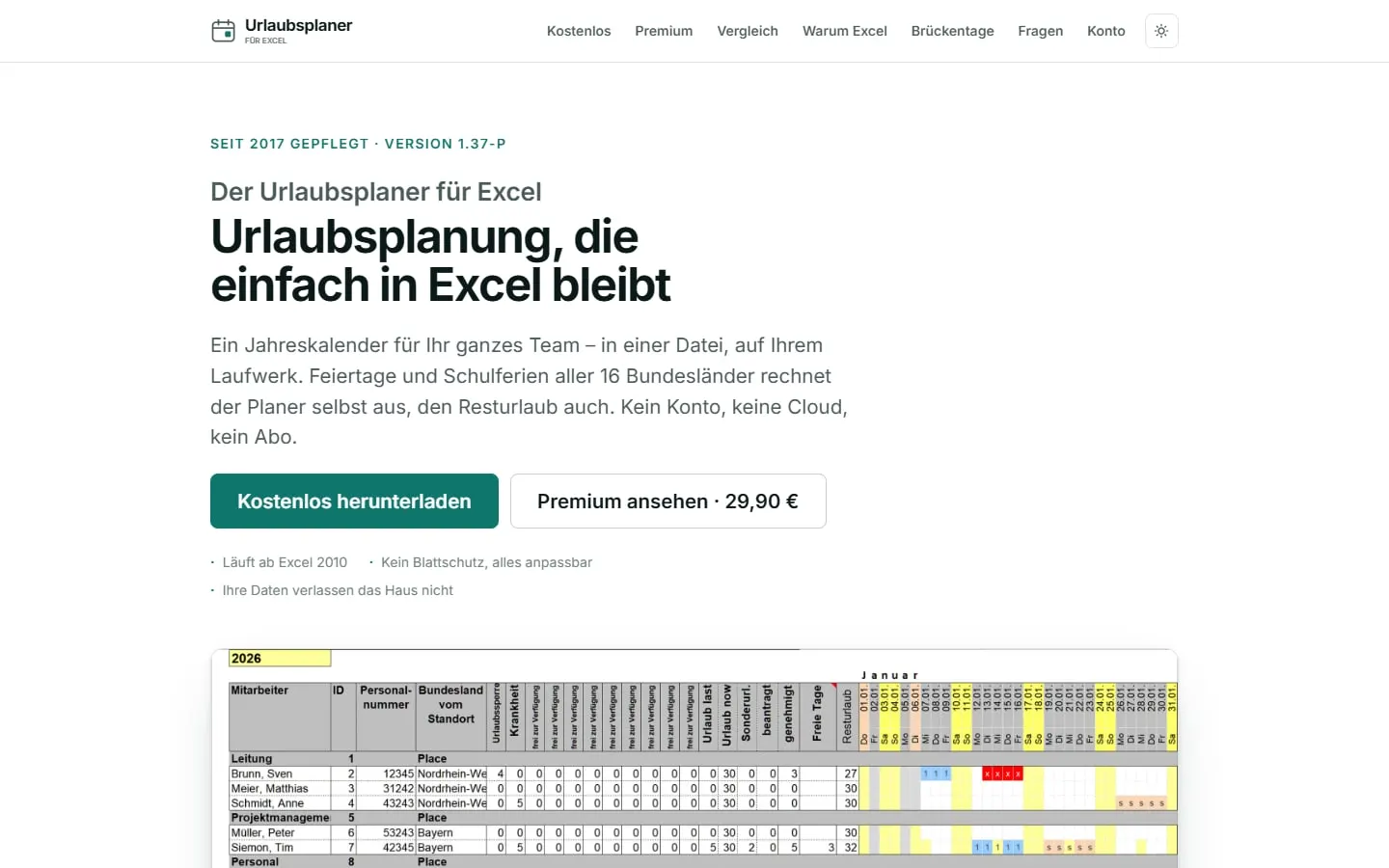
Task: Jump to Fragen in the header
Action: pyautogui.click(x=1041, y=31)
